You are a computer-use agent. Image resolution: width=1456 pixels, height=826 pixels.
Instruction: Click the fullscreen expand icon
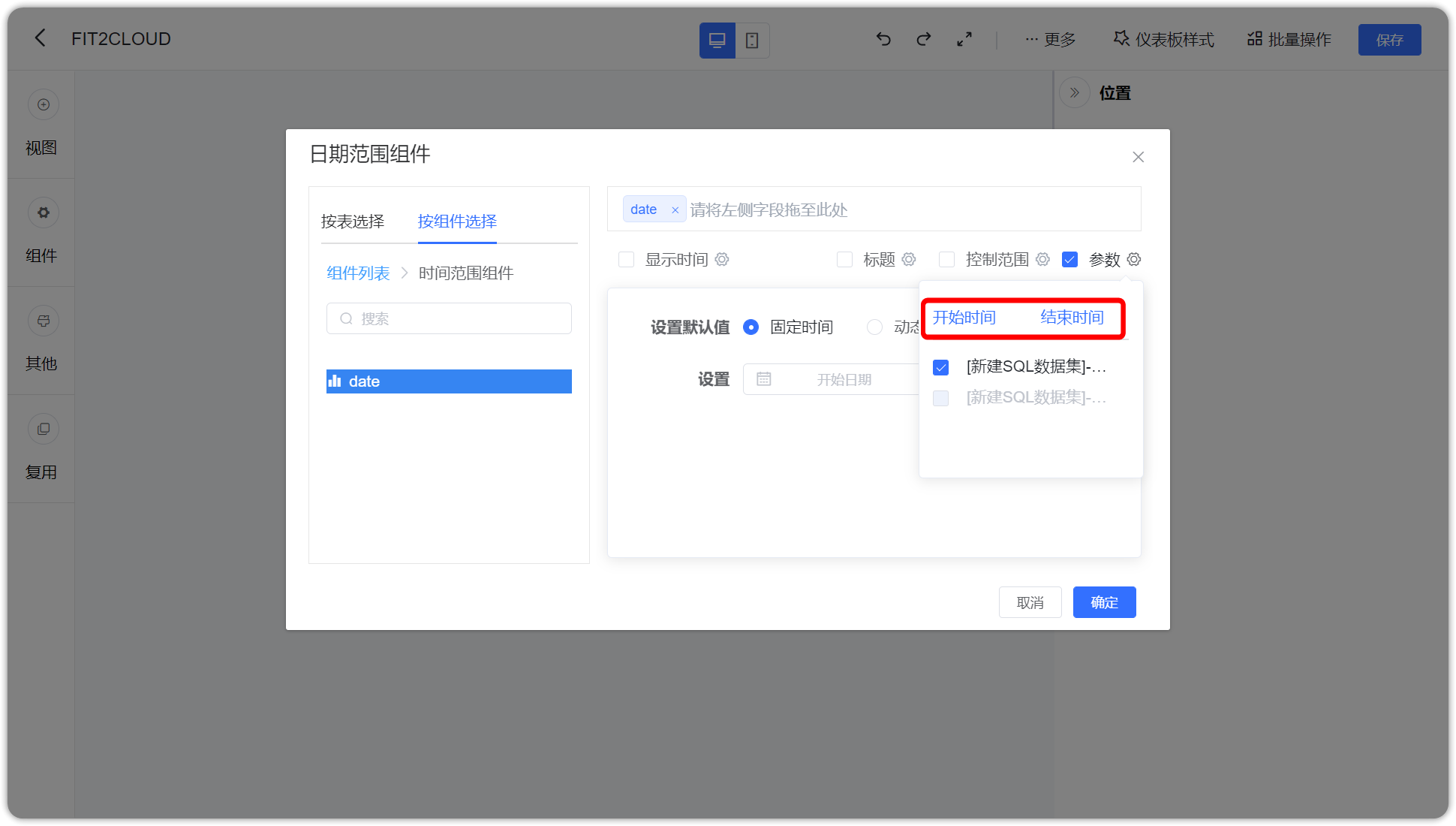(964, 39)
